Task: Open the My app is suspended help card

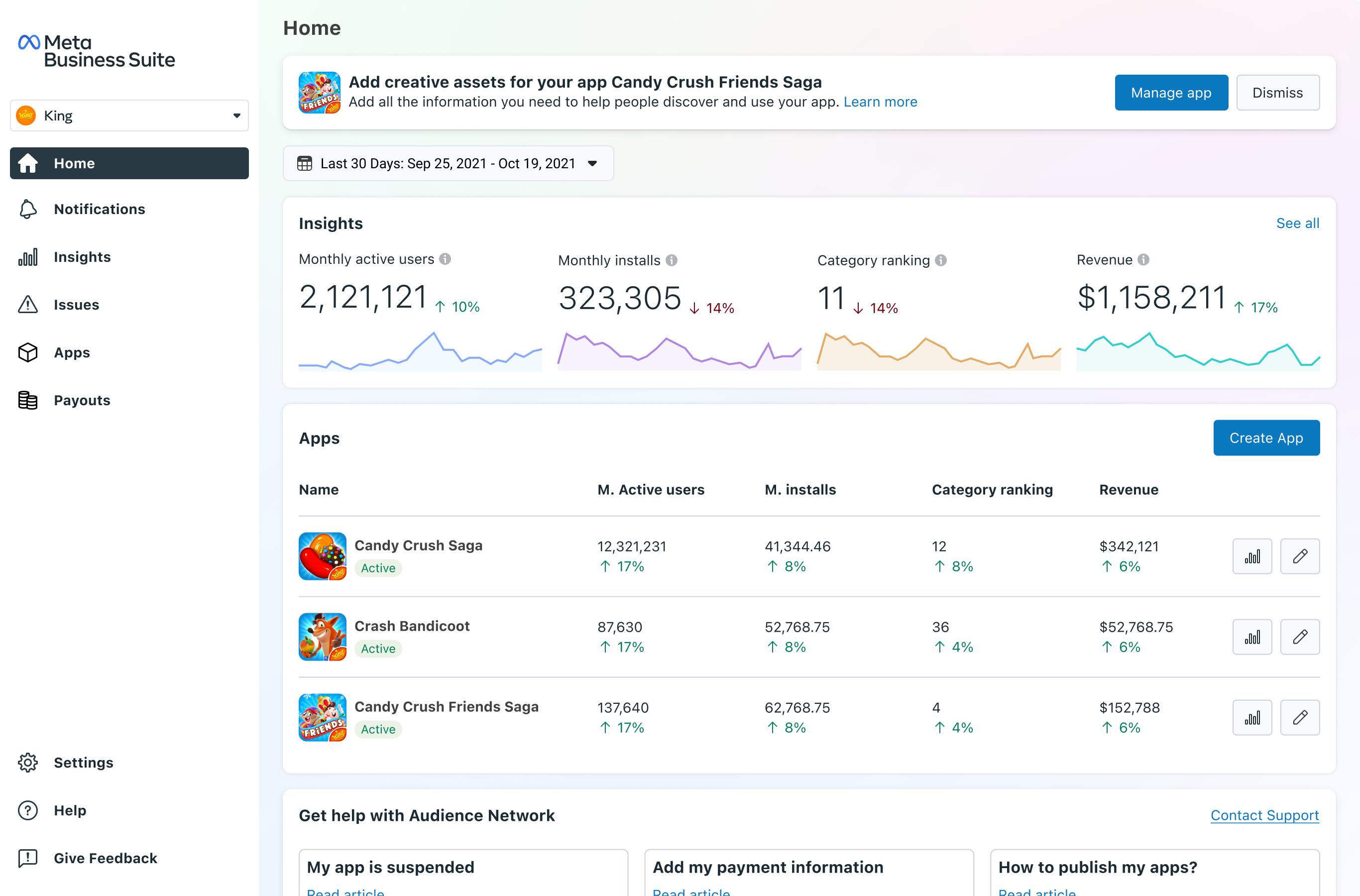Action: click(x=463, y=873)
